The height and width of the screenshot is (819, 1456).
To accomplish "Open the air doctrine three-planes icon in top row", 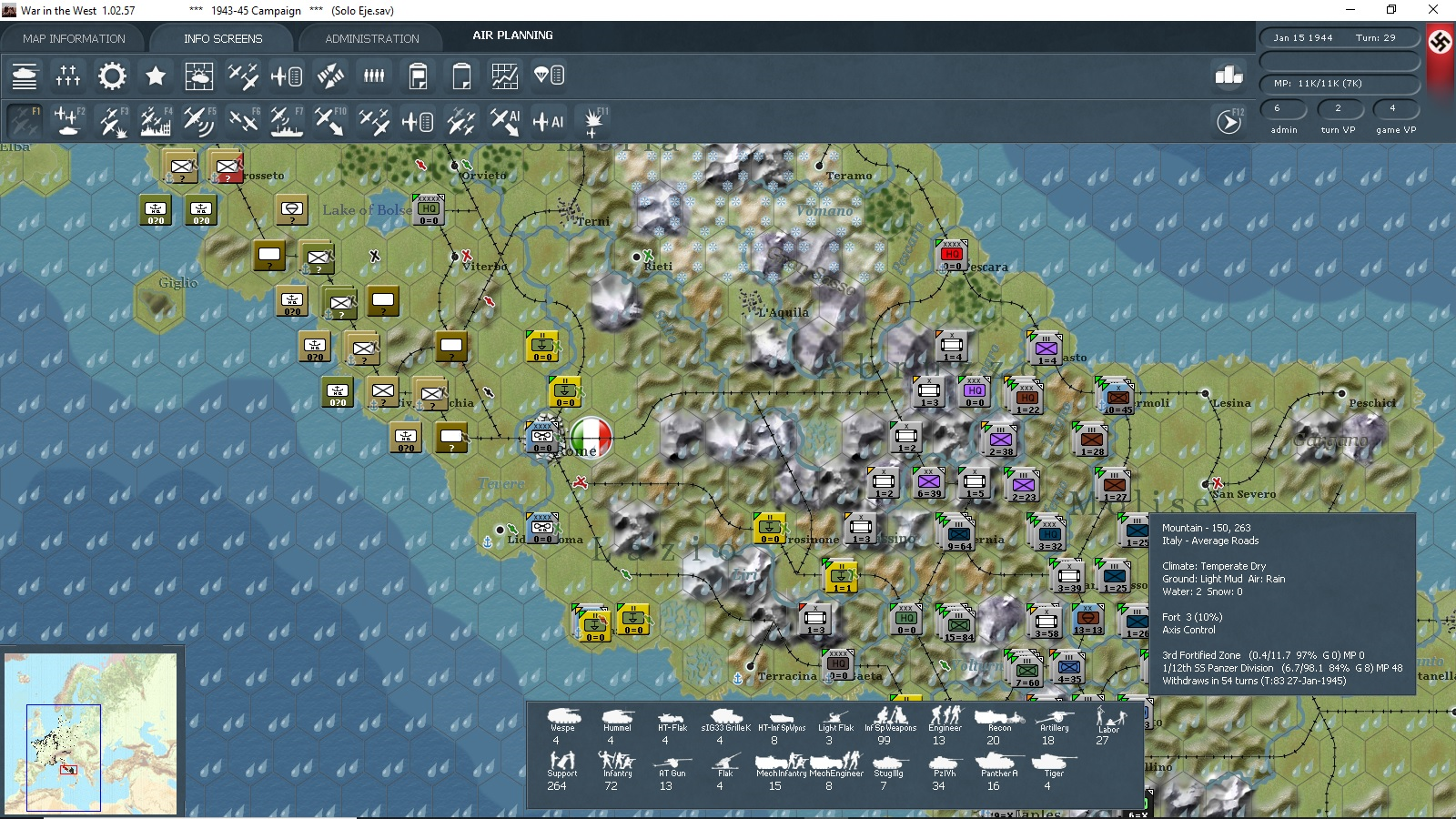I will 243,76.
